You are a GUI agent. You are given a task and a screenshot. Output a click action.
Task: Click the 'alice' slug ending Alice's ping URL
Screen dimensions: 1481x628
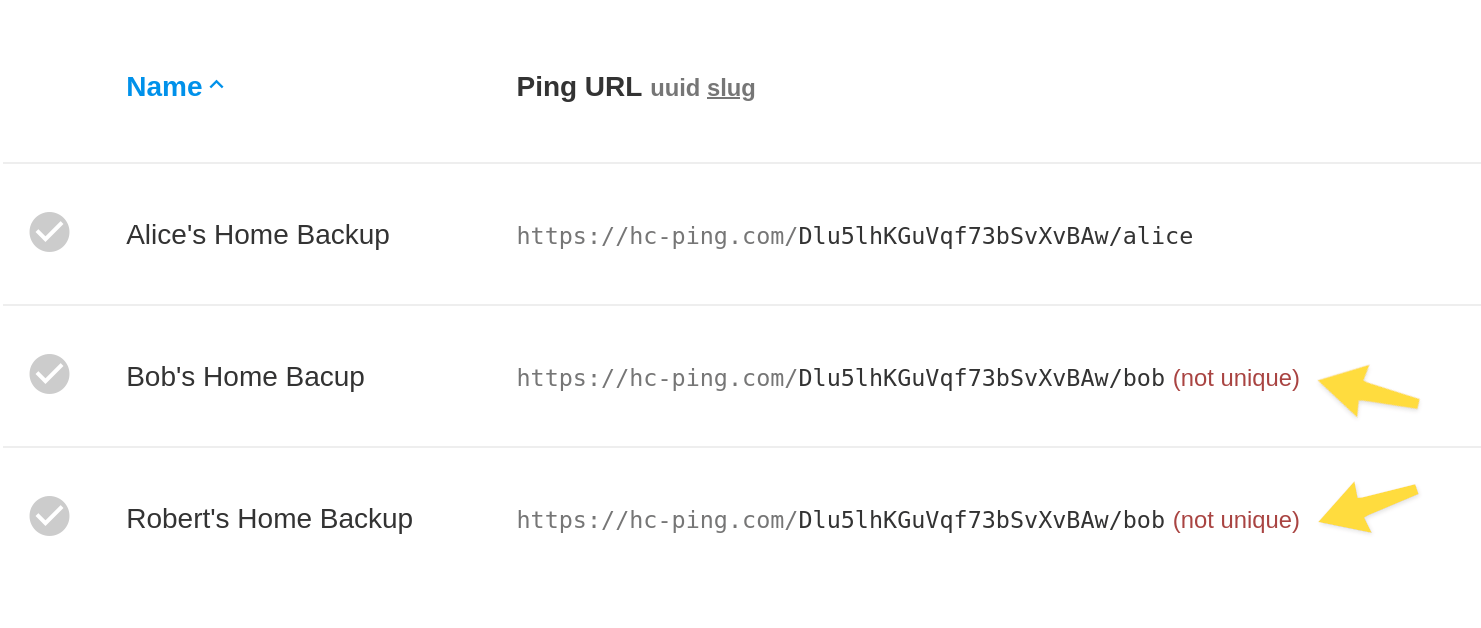1158,236
